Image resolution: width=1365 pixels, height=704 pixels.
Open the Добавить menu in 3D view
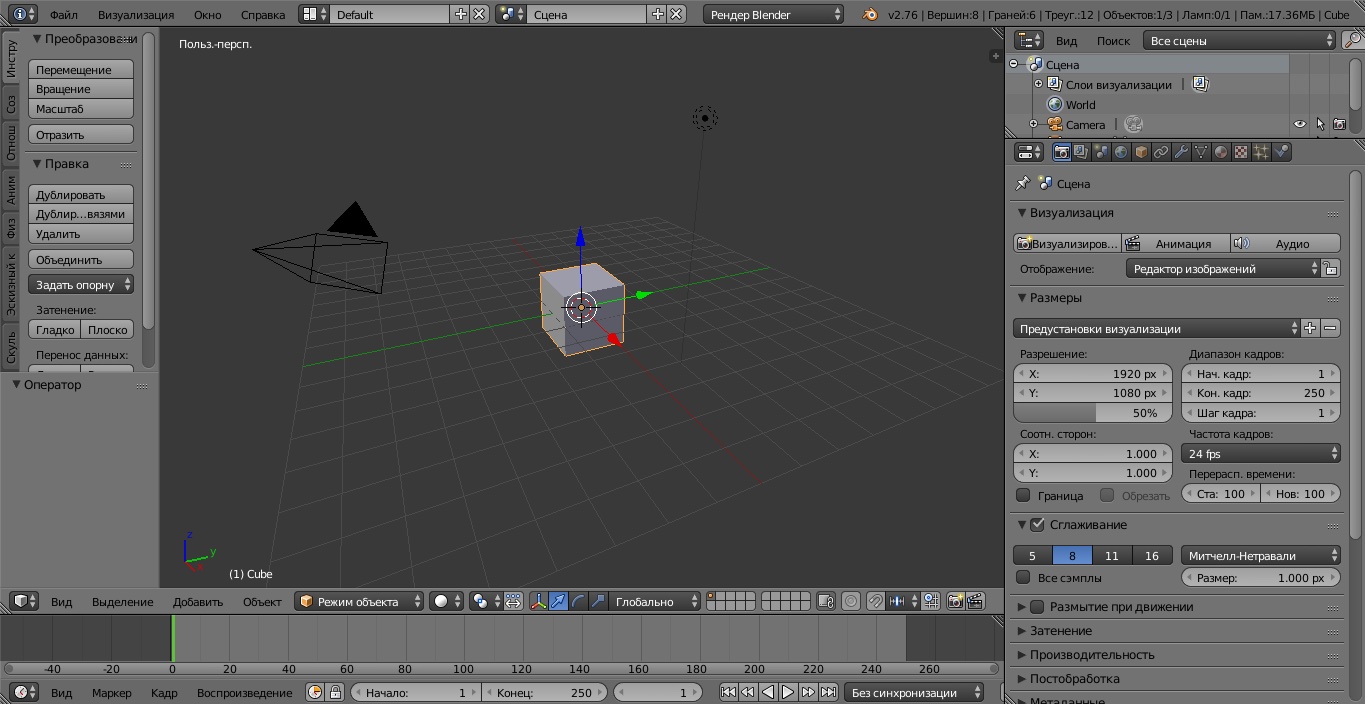(x=198, y=601)
